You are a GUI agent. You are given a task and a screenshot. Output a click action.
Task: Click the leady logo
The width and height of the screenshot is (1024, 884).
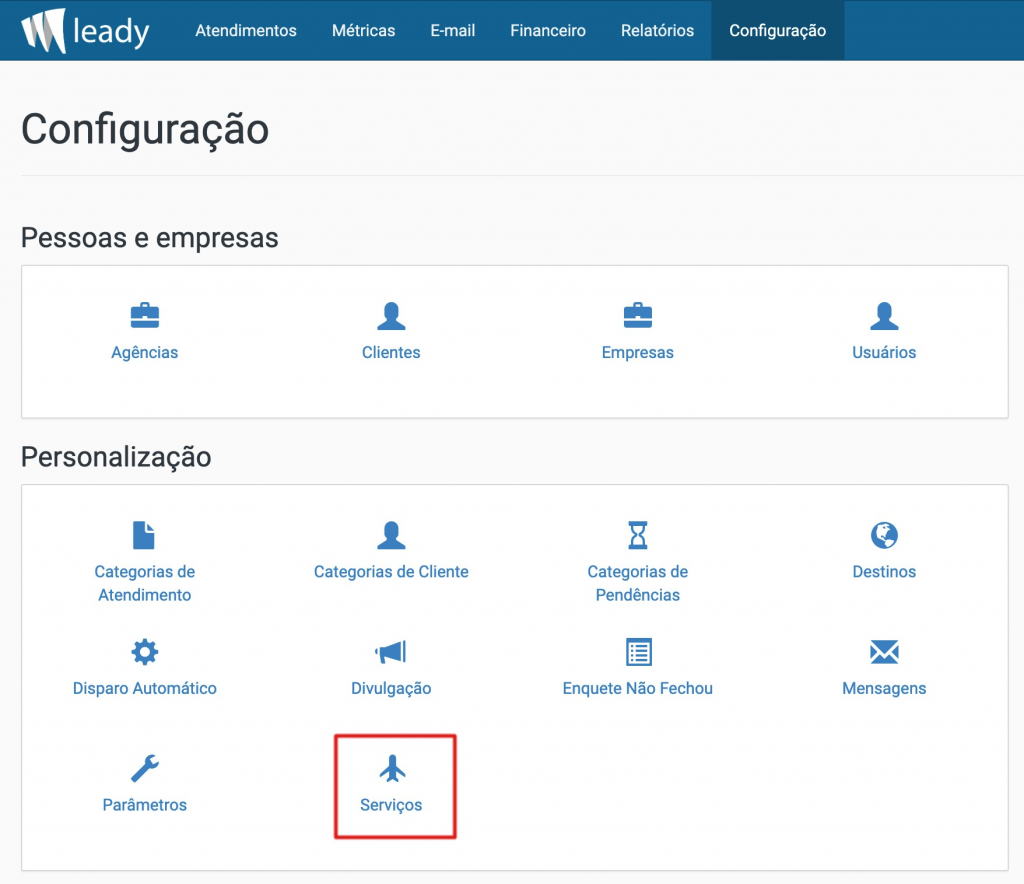coord(85,30)
